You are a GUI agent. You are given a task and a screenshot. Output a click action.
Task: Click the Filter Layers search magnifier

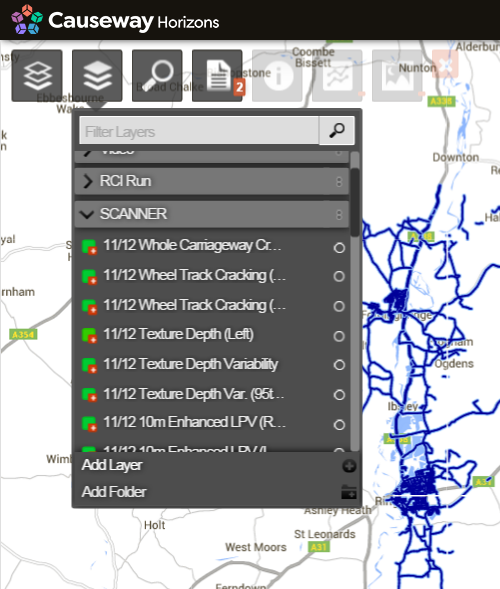337,130
